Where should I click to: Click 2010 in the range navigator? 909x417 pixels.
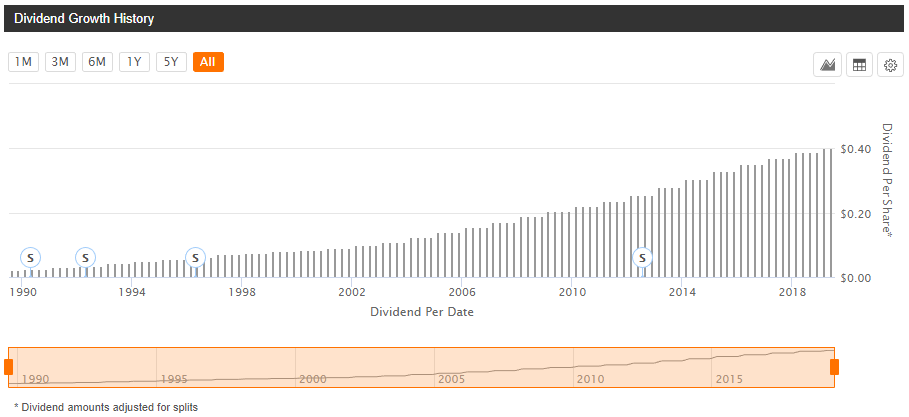590,380
